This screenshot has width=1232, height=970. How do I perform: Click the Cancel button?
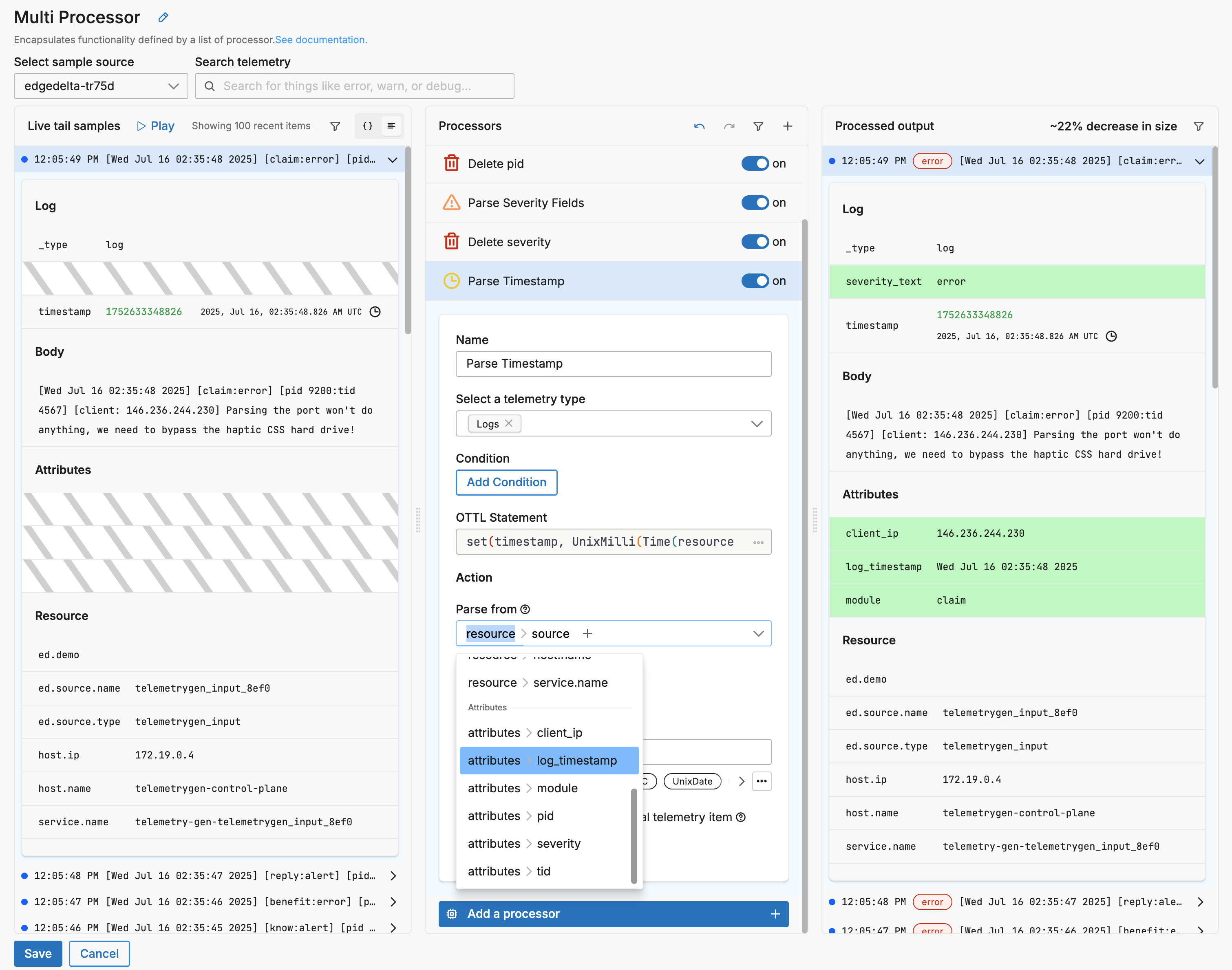click(99, 954)
